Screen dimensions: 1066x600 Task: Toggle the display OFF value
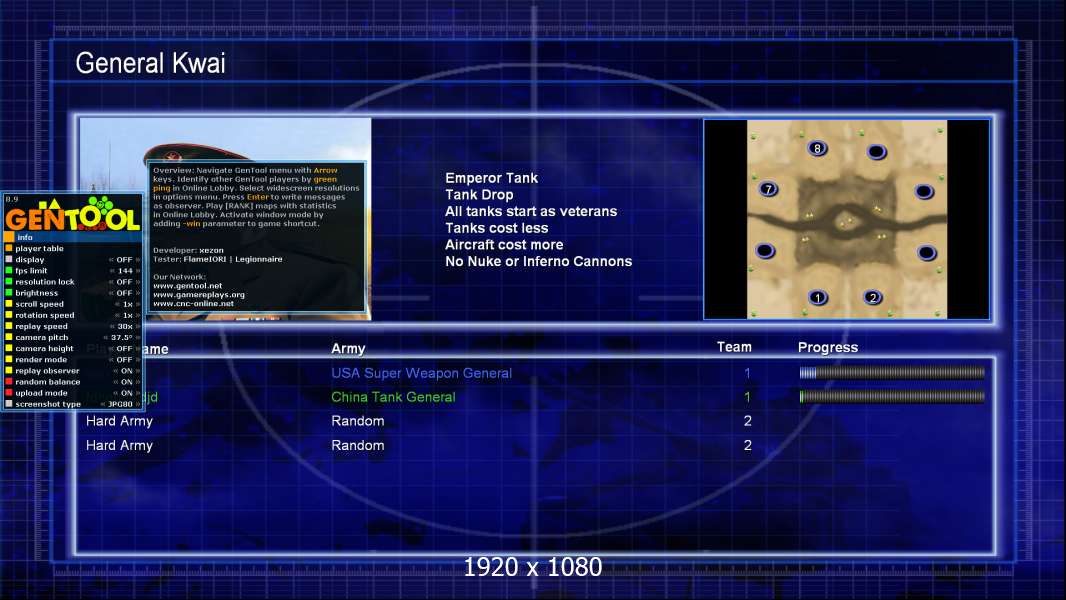point(124,260)
